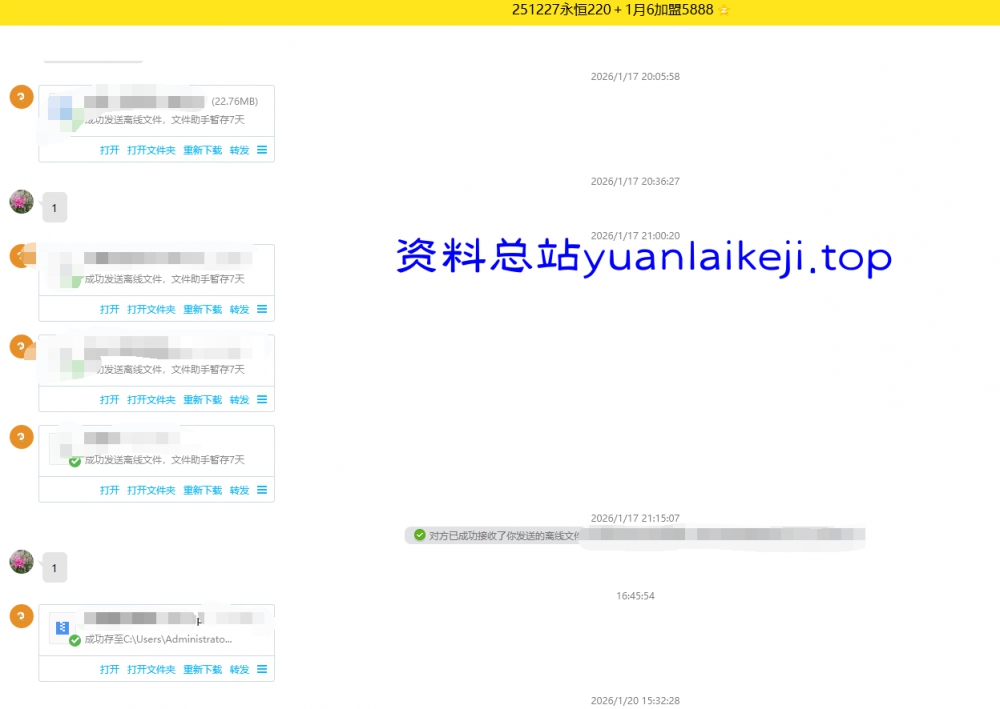The width and height of the screenshot is (1000, 709).
Task: Click 转发 on the zip file card
Action: click(239, 670)
